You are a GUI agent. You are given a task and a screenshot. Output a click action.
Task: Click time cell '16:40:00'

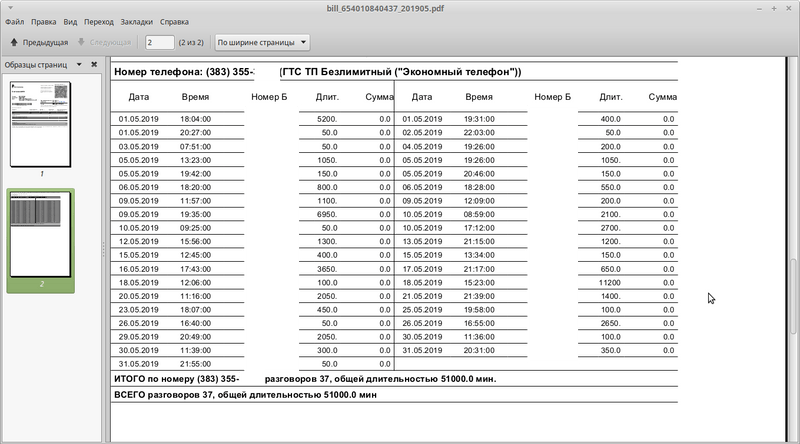click(x=195, y=323)
